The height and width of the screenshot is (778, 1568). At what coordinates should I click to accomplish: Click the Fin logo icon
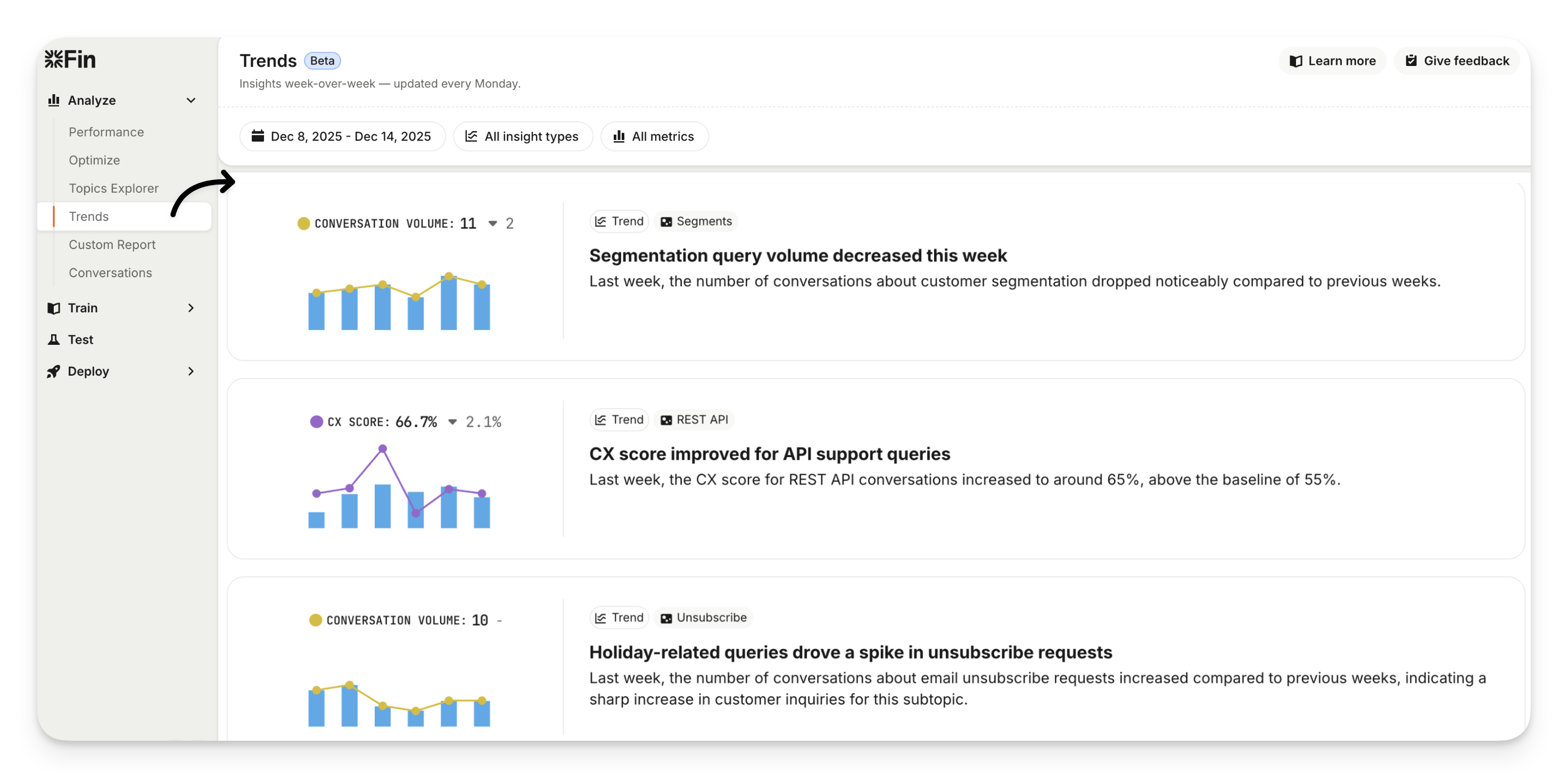pos(54,59)
